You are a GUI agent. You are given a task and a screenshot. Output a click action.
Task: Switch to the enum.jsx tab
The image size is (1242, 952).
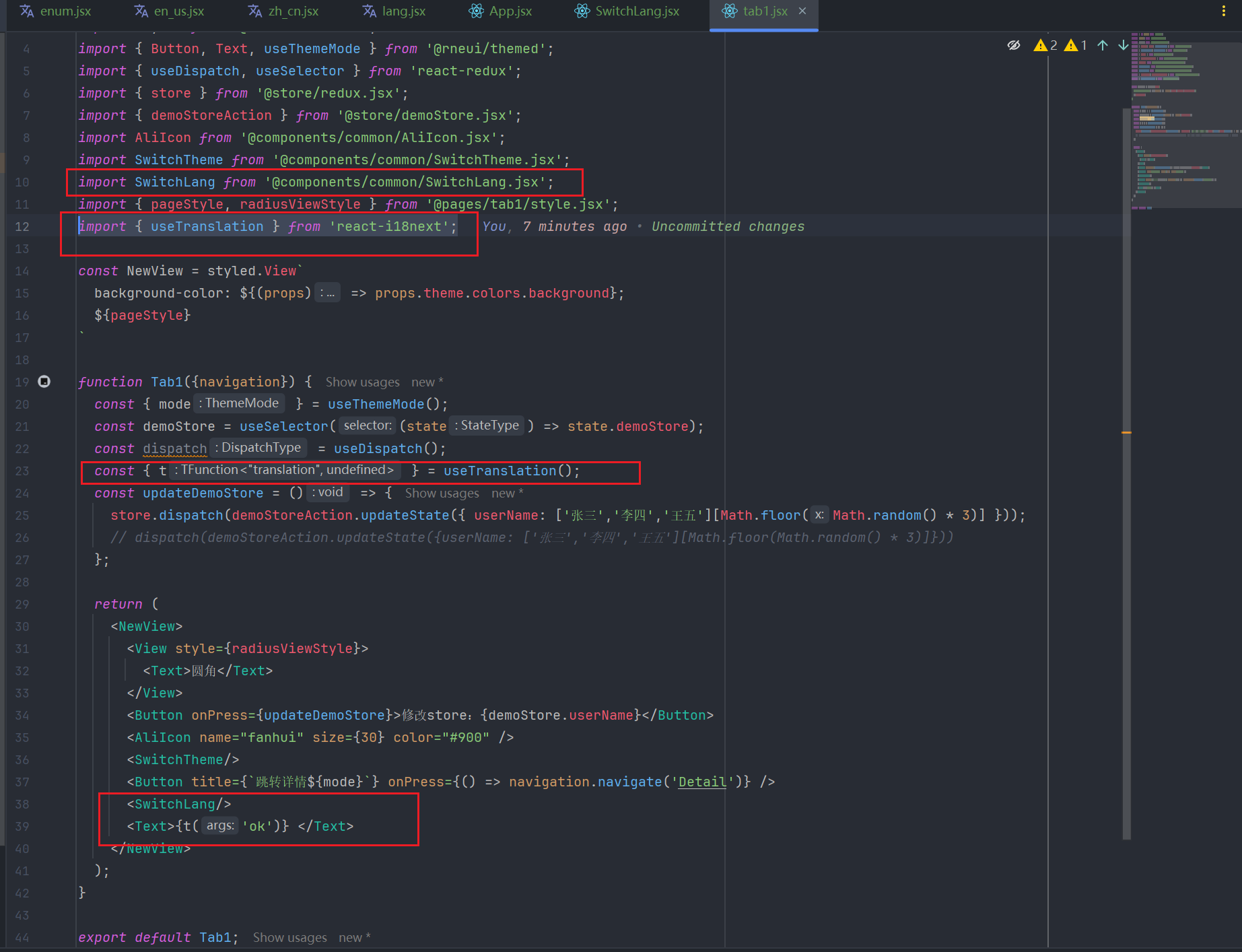(x=56, y=11)
